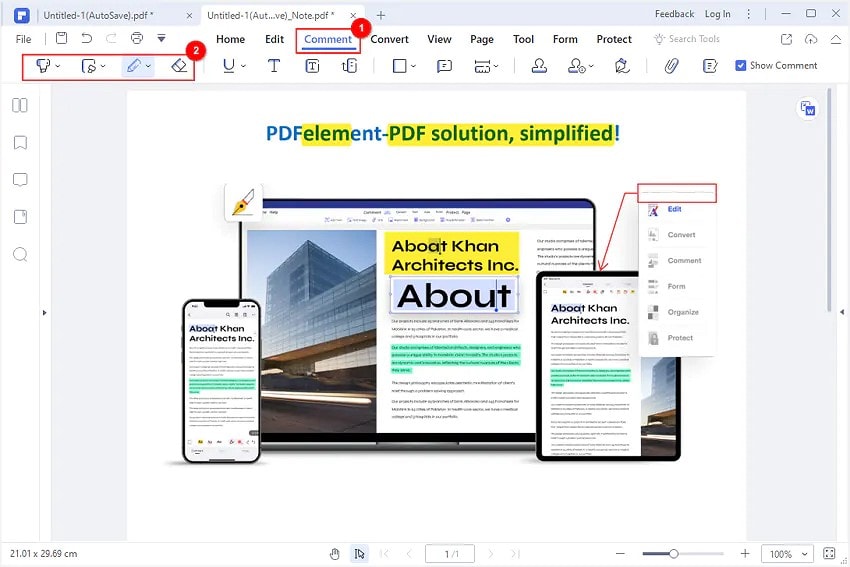This screenshot has height=567, width=850.
Task: Enter full screen mode
Action: tap(829, 553)
